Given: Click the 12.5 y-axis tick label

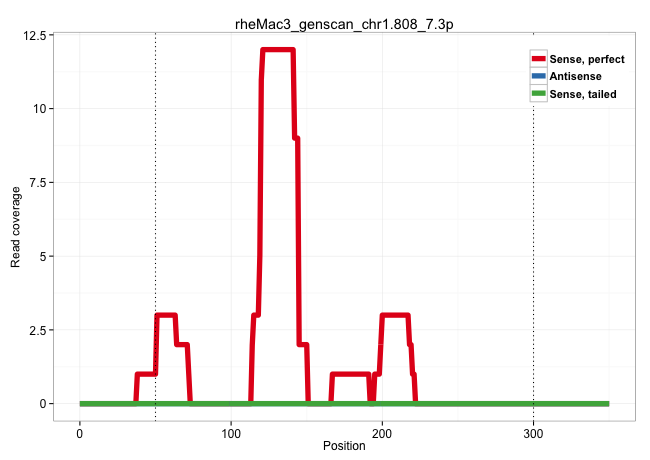Looking at the screenshot, I should (36, 35).
